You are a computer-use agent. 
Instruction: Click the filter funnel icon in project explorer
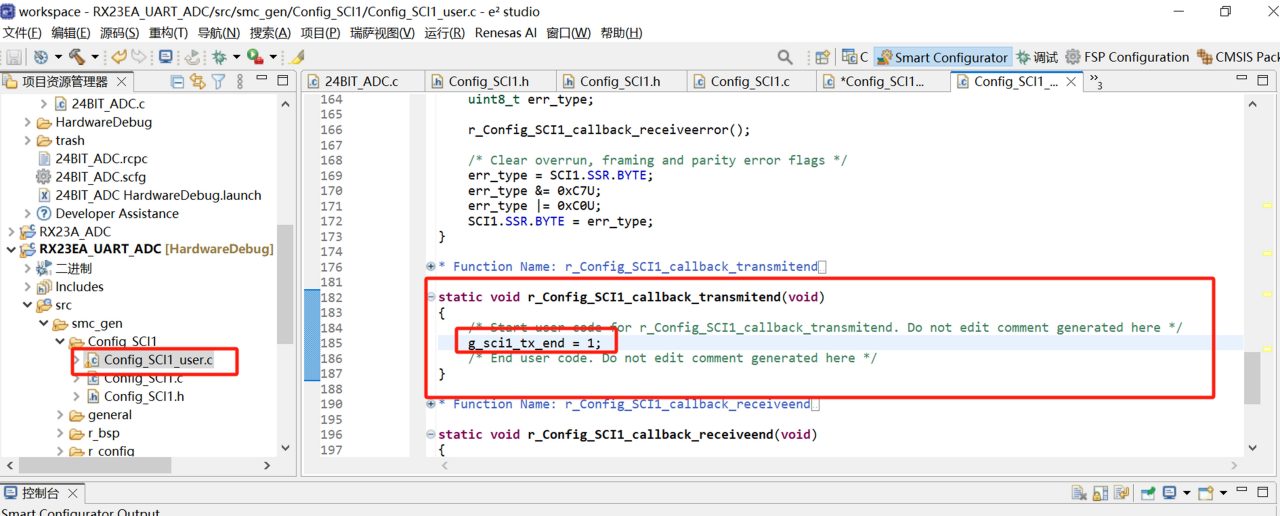218,82
